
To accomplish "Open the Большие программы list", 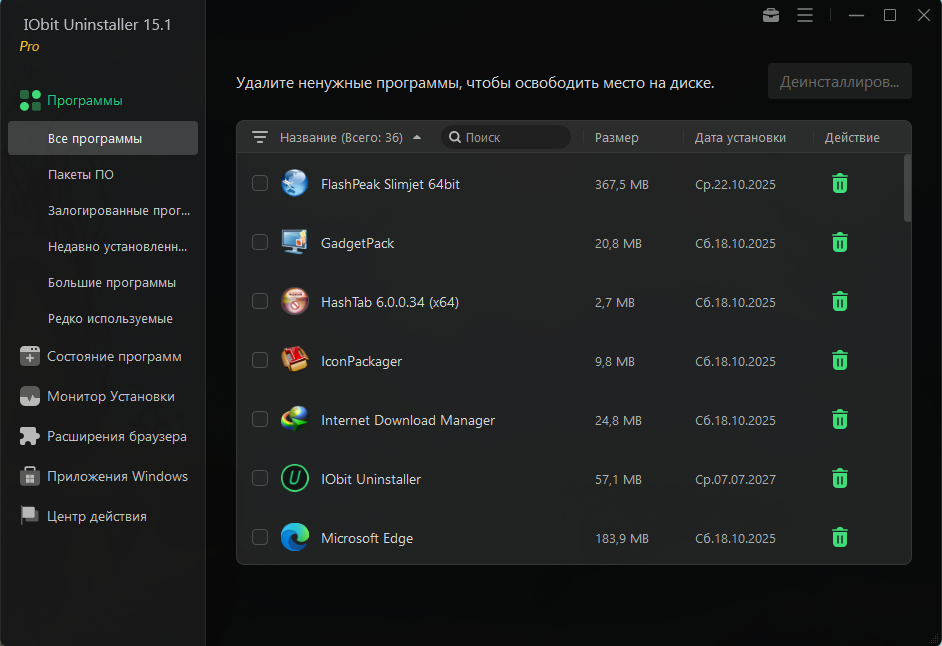I will (x=112, y=283).
